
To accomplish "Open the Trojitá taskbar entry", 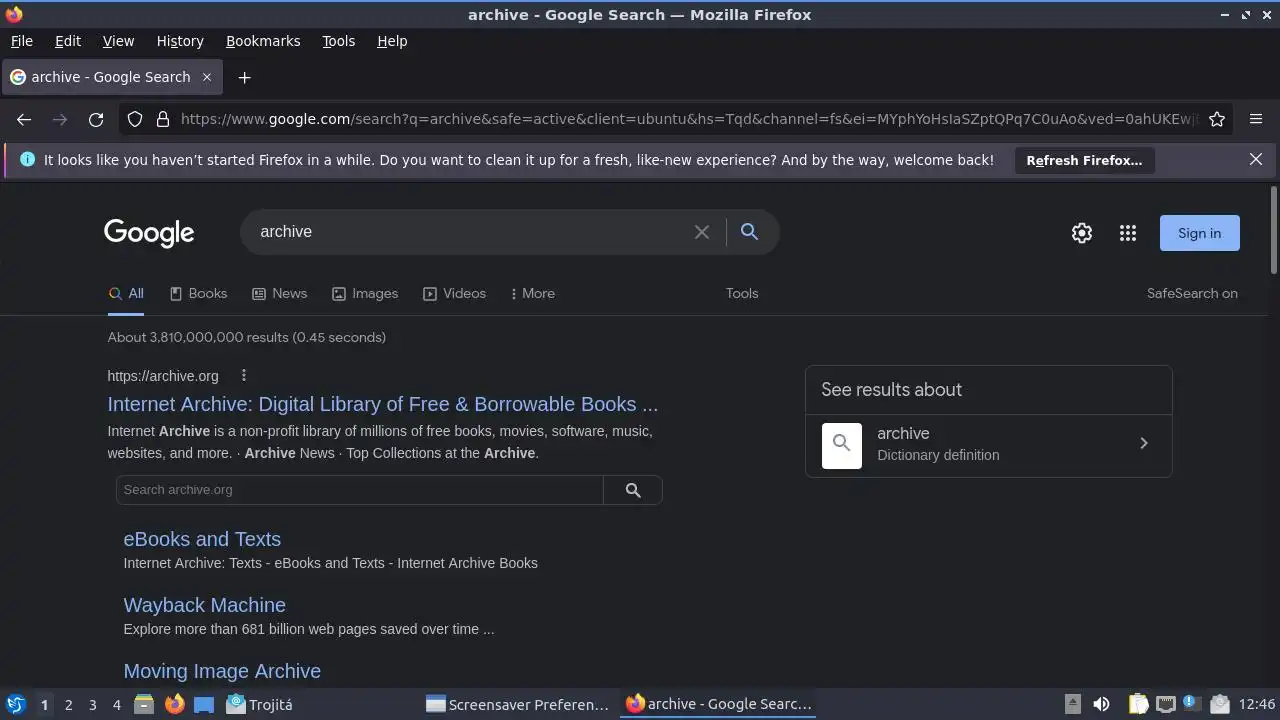I will (x=260, y=704).
